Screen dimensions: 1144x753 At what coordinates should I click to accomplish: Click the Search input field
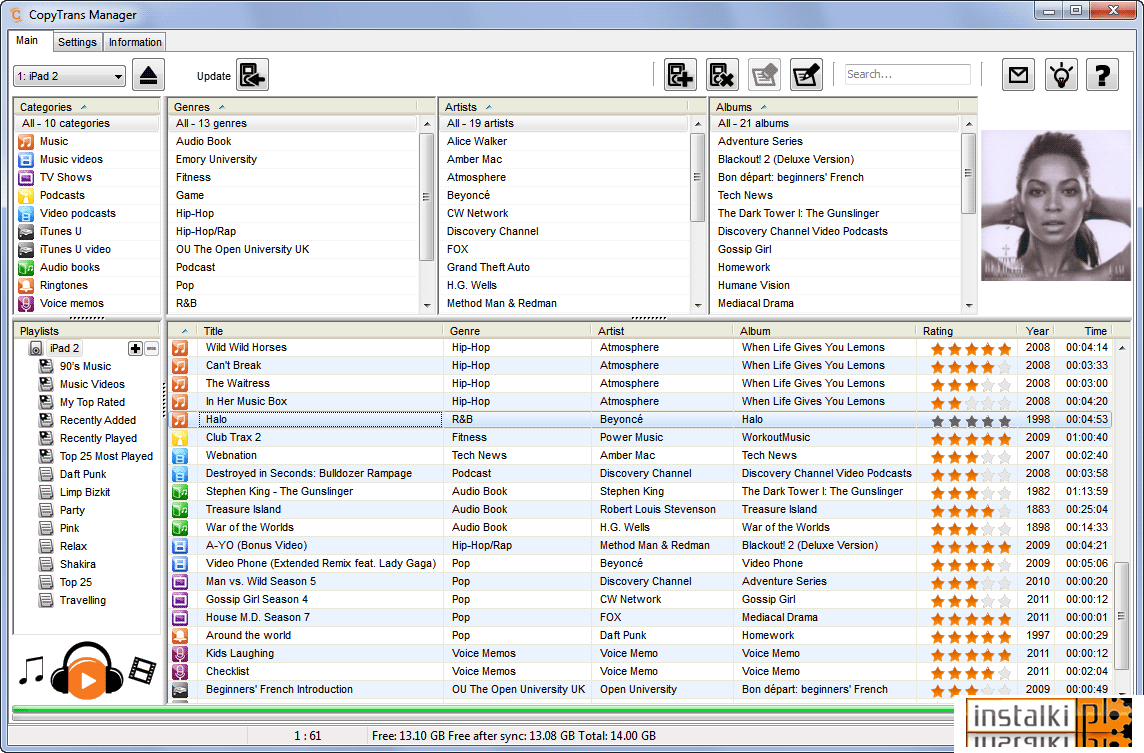908,74
